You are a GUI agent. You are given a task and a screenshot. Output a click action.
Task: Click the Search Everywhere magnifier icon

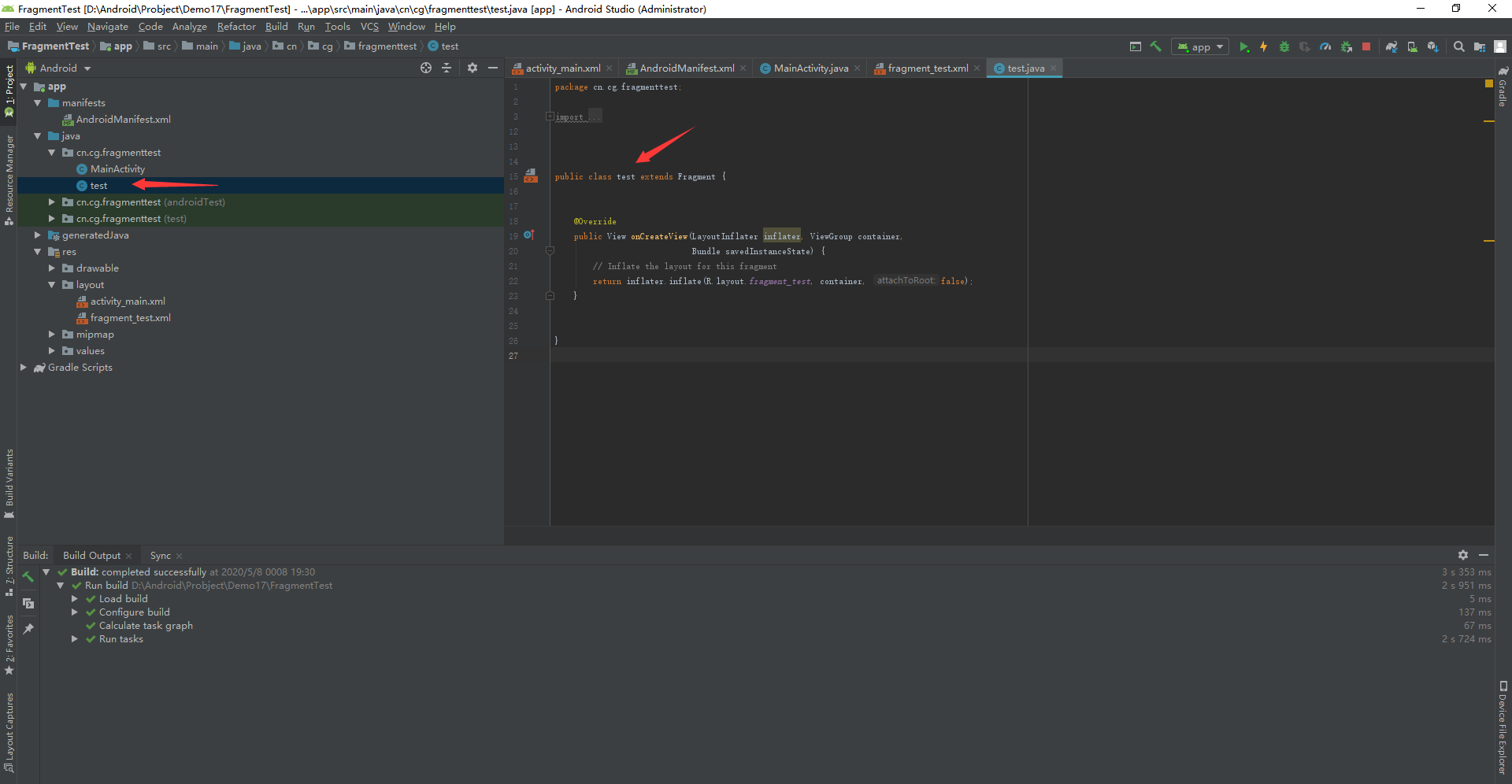[x=1458, y=47]
